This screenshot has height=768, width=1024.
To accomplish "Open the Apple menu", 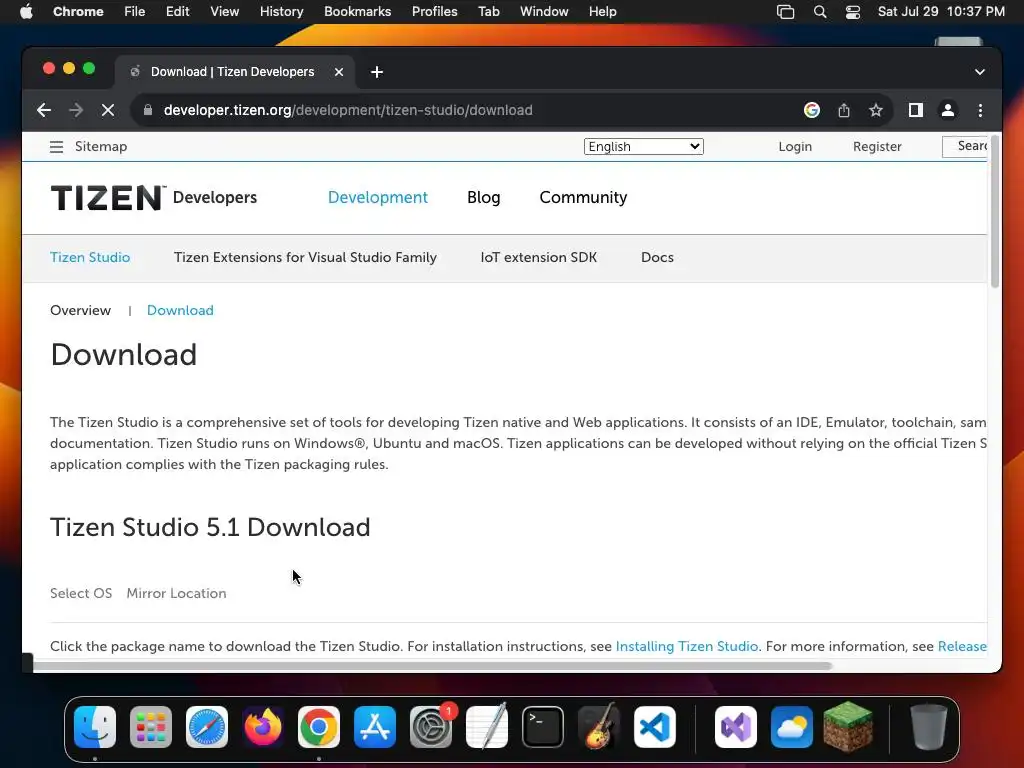I will 26,12.
